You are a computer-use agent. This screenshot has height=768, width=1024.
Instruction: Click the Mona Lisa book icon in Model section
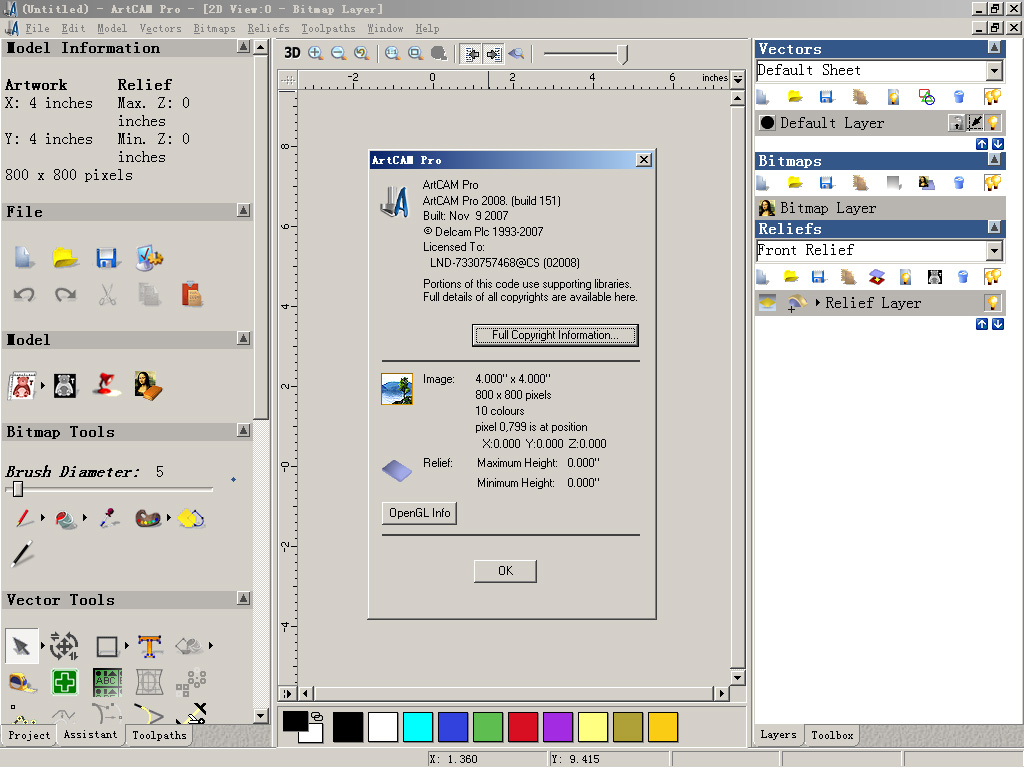(148, 385)
